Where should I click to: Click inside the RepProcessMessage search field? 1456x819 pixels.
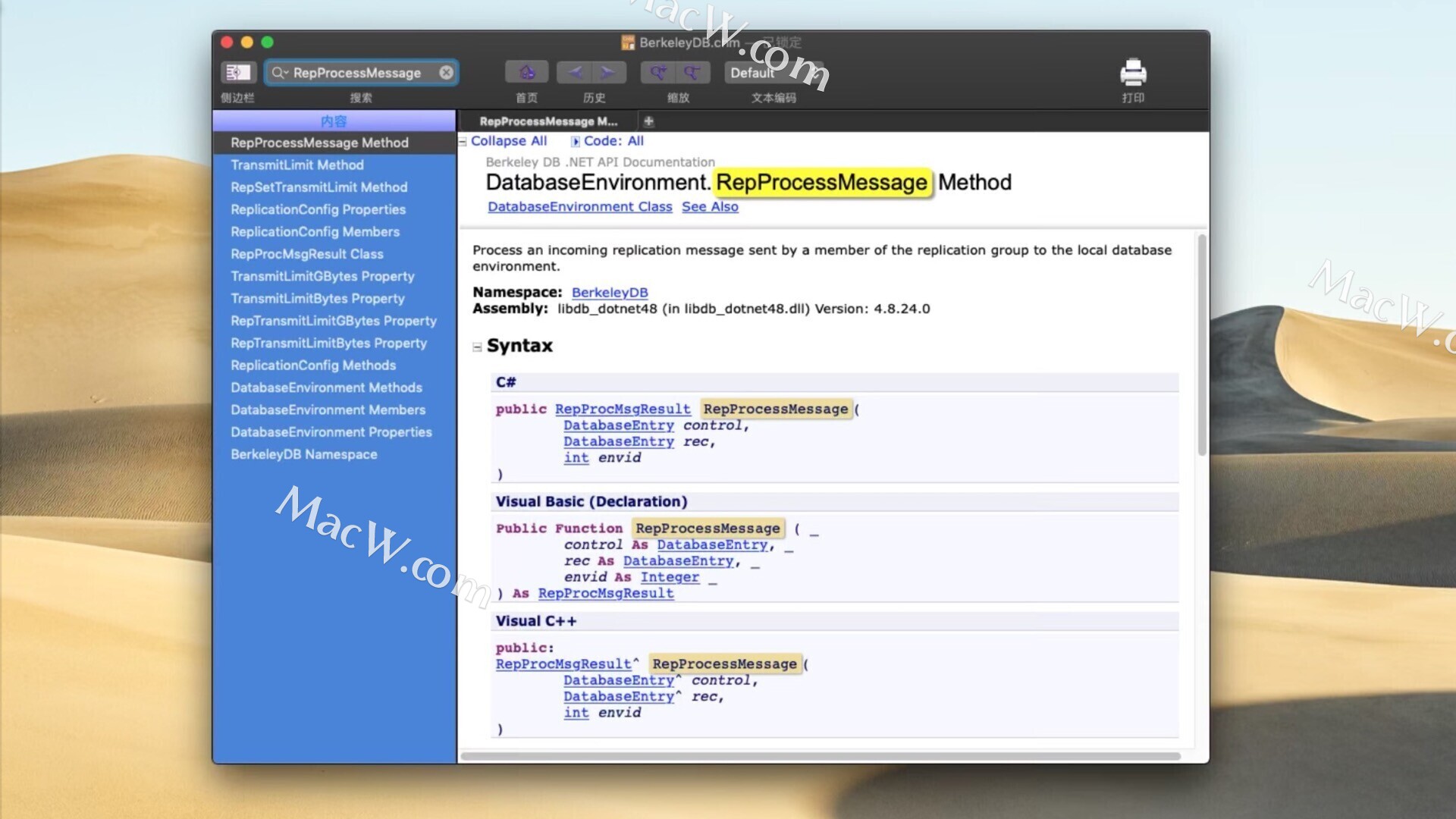tap(361, 73)
